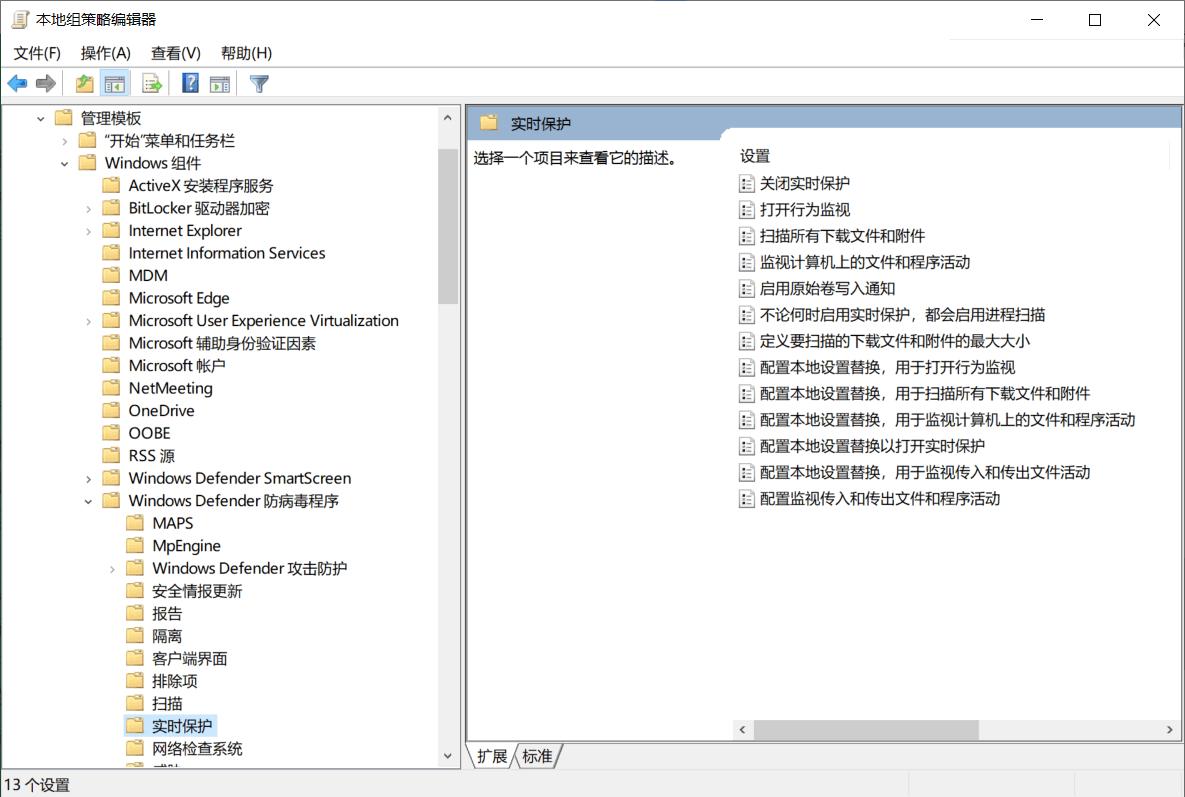
Task: Expand the Internet Explorer node
Action: click(x=88, y=230)
